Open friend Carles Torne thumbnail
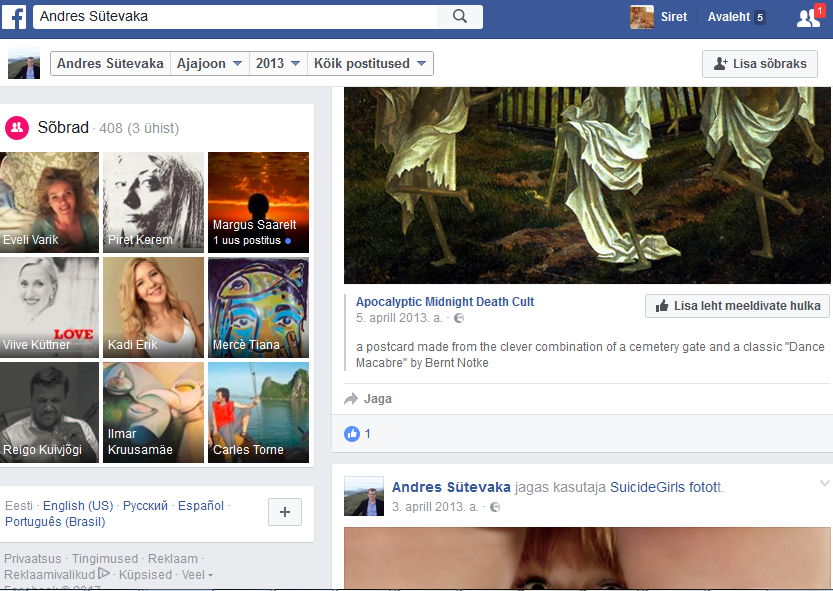Image resolution: width=833 pixels, height=591 pixels. click(258, 412)
